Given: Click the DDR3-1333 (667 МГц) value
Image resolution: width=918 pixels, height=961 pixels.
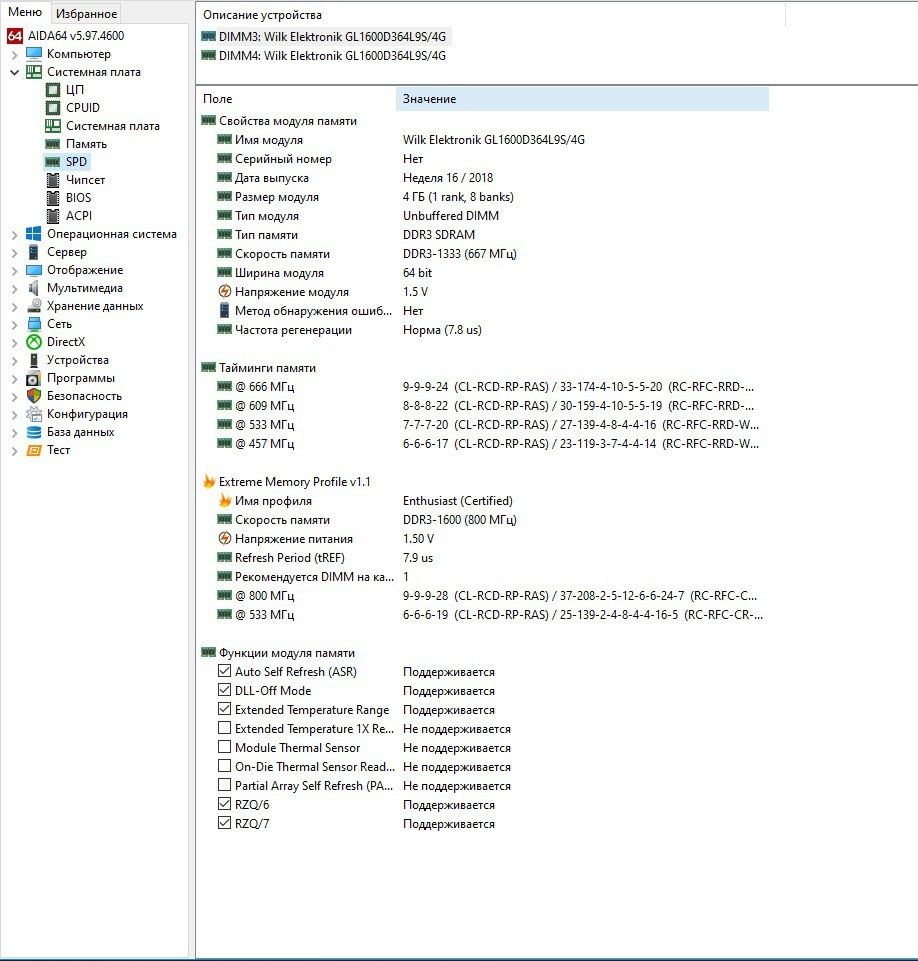Looking at the screenshot, I should pyautogui.click(x=460, y=254).
